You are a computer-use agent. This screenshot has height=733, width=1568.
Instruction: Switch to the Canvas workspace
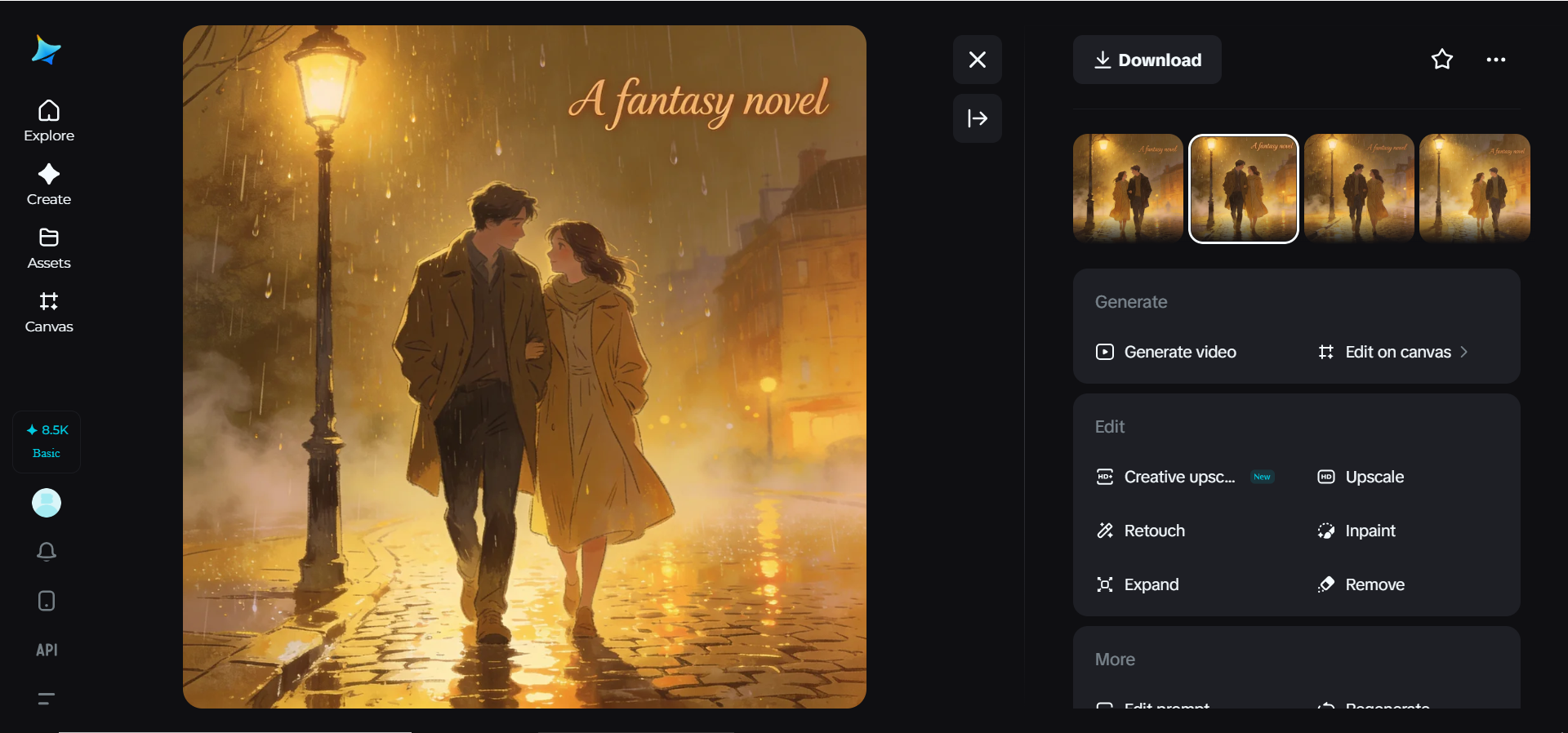click(49, 312)
